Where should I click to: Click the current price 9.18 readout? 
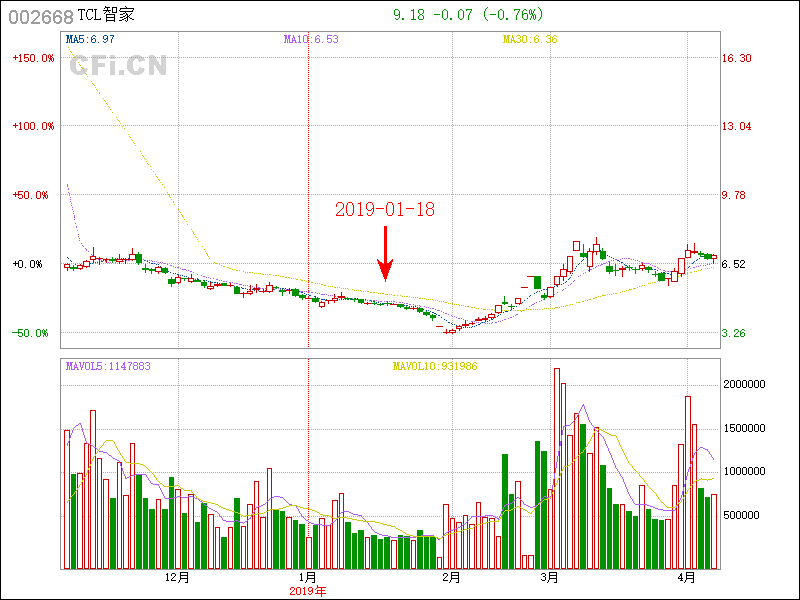(409, 14)
